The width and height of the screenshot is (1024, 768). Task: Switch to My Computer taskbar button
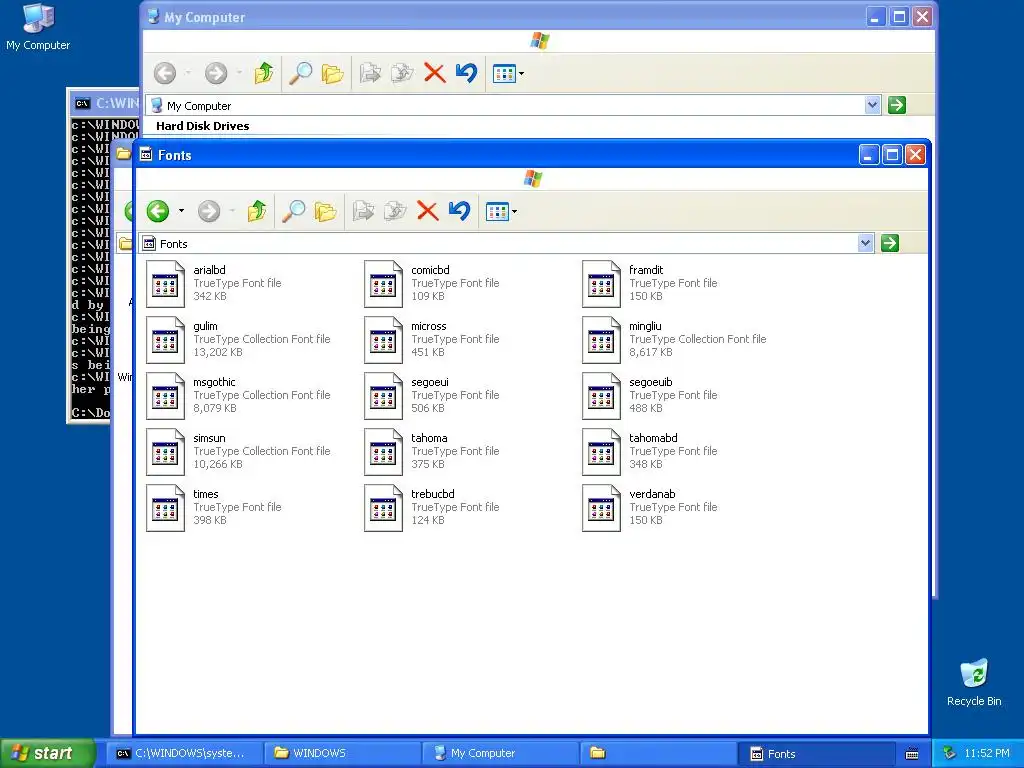(x=501, y=754)
